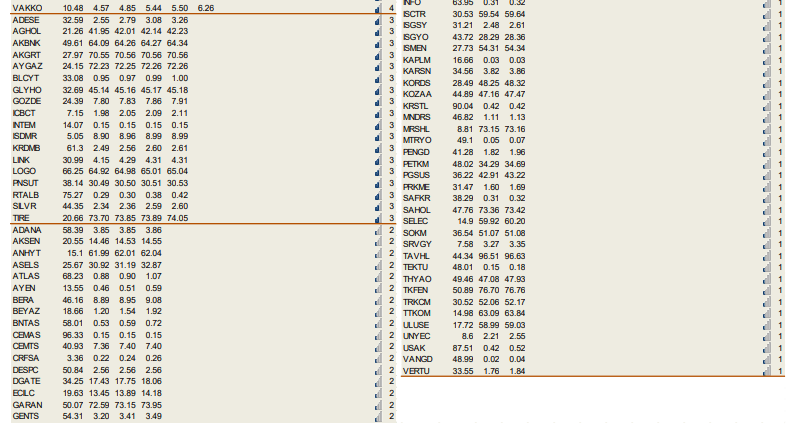Image resolution: width=788 pixels, height=429 pixels.
Task: Click value 6.26 in the VAKKO row
Action: coord(206,9)
